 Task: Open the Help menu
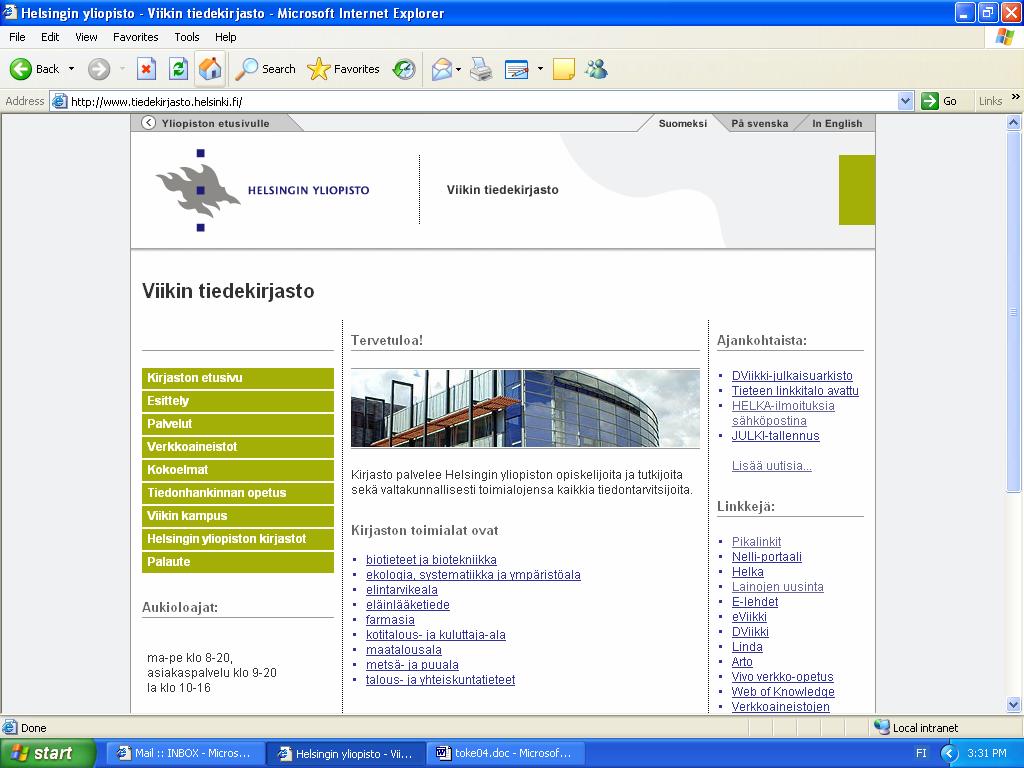225,37
